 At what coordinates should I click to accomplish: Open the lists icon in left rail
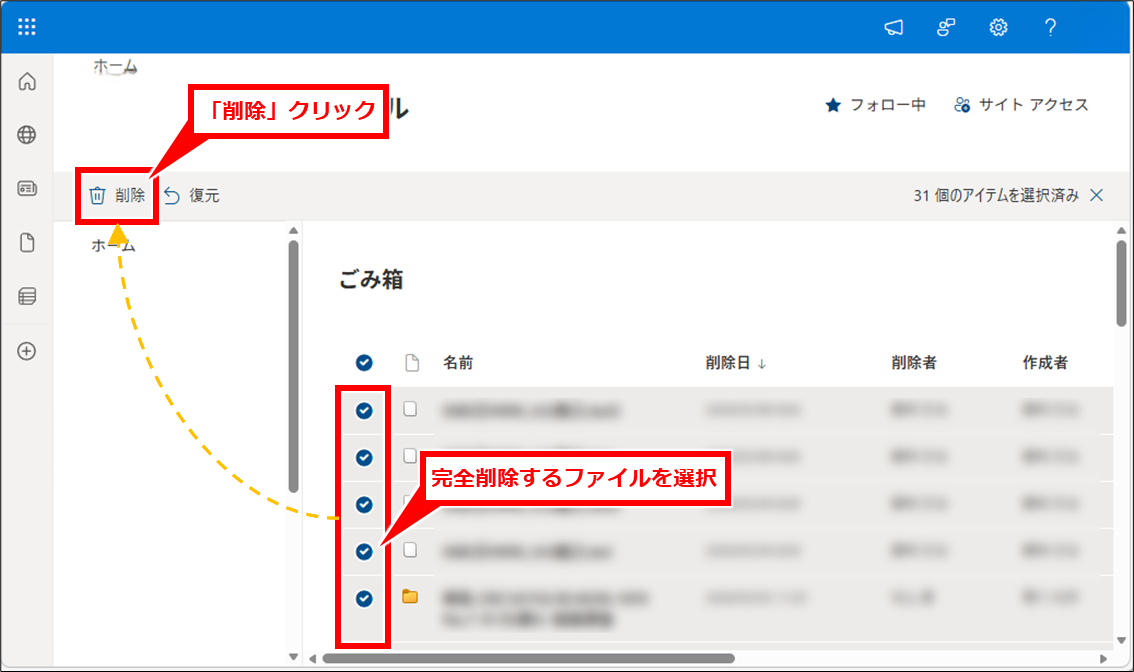click(27, 297)
